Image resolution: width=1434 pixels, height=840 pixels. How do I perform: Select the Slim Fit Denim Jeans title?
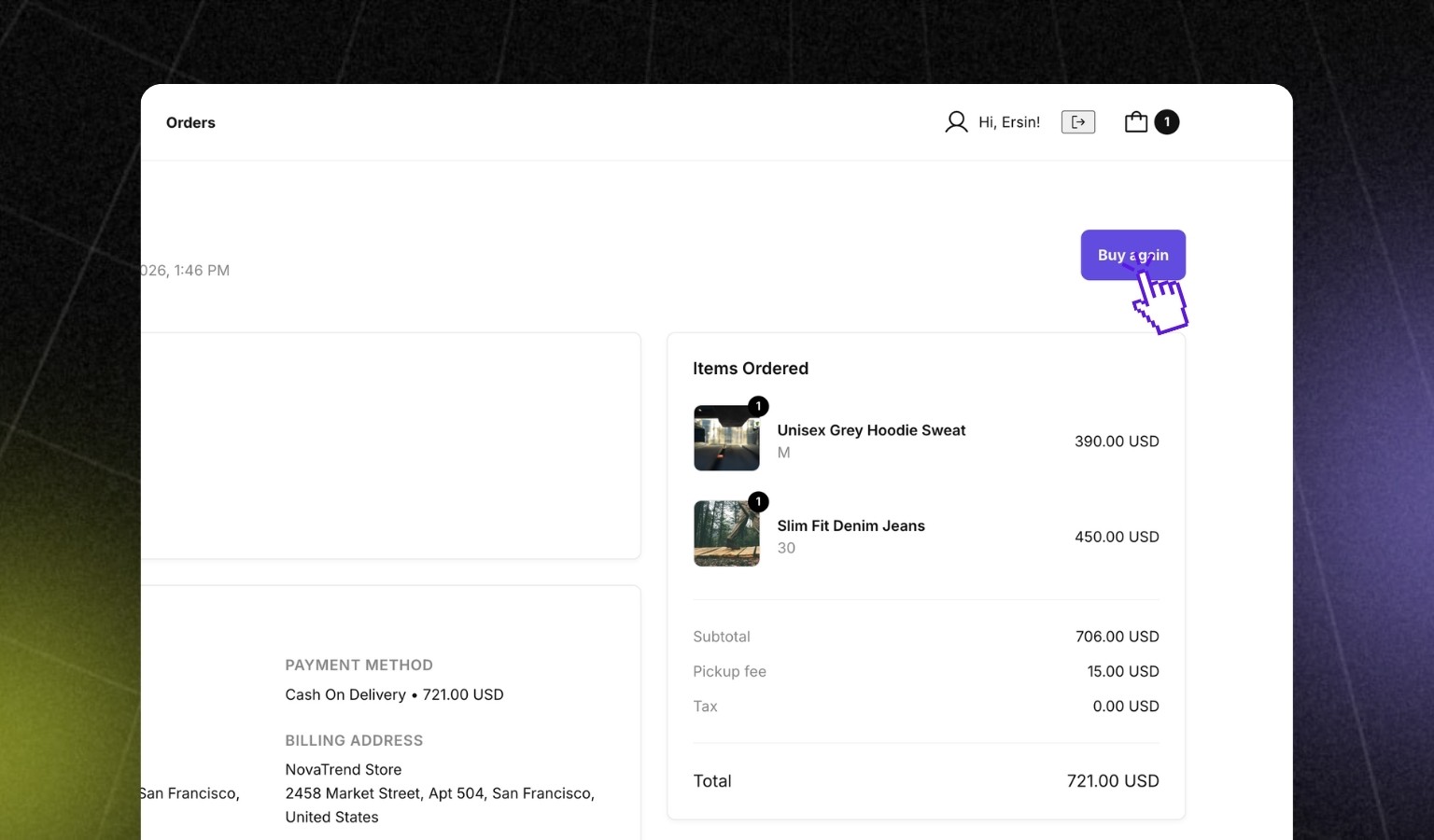coord(851,525)
